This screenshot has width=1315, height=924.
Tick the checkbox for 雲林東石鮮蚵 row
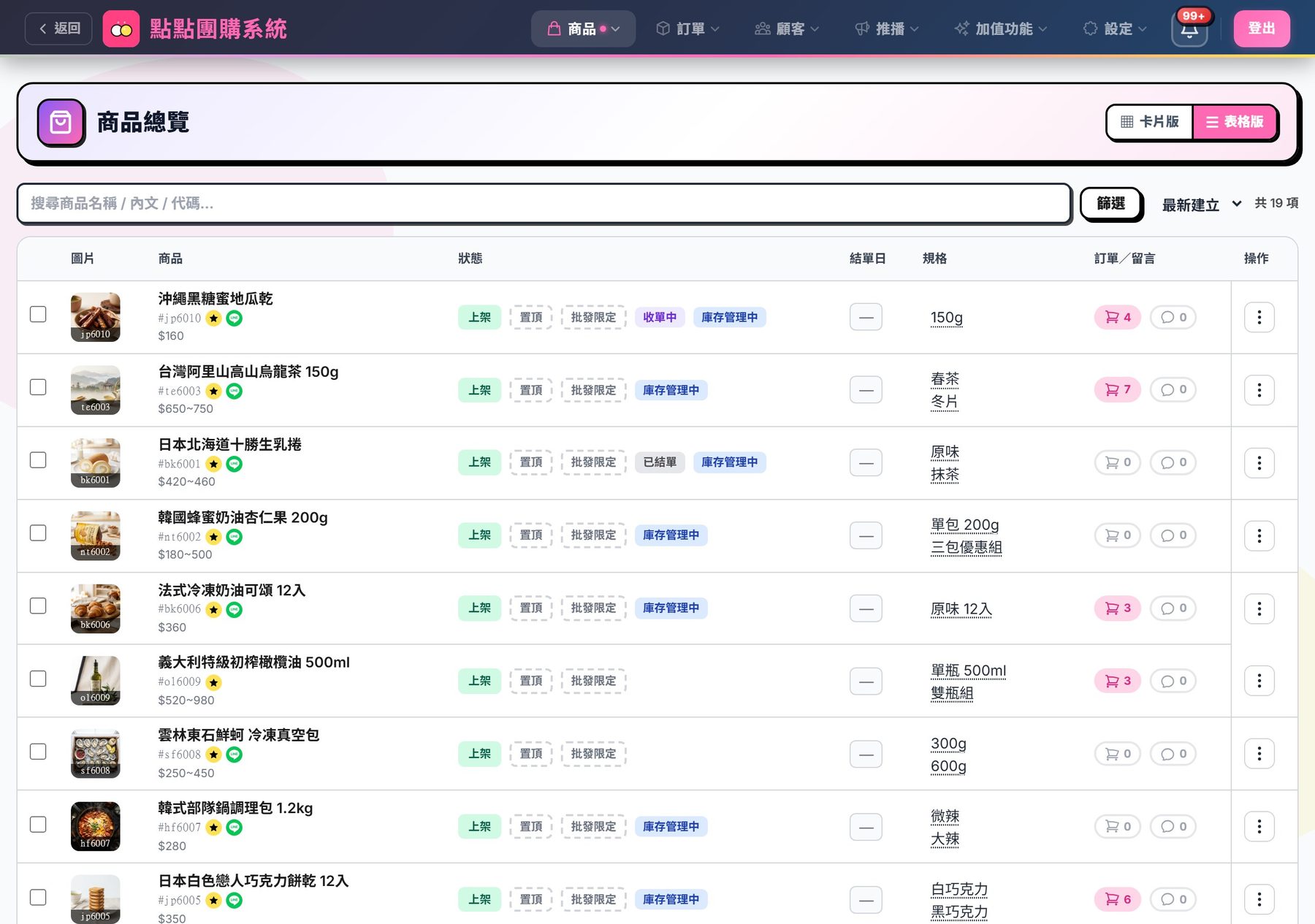[38, 751]
